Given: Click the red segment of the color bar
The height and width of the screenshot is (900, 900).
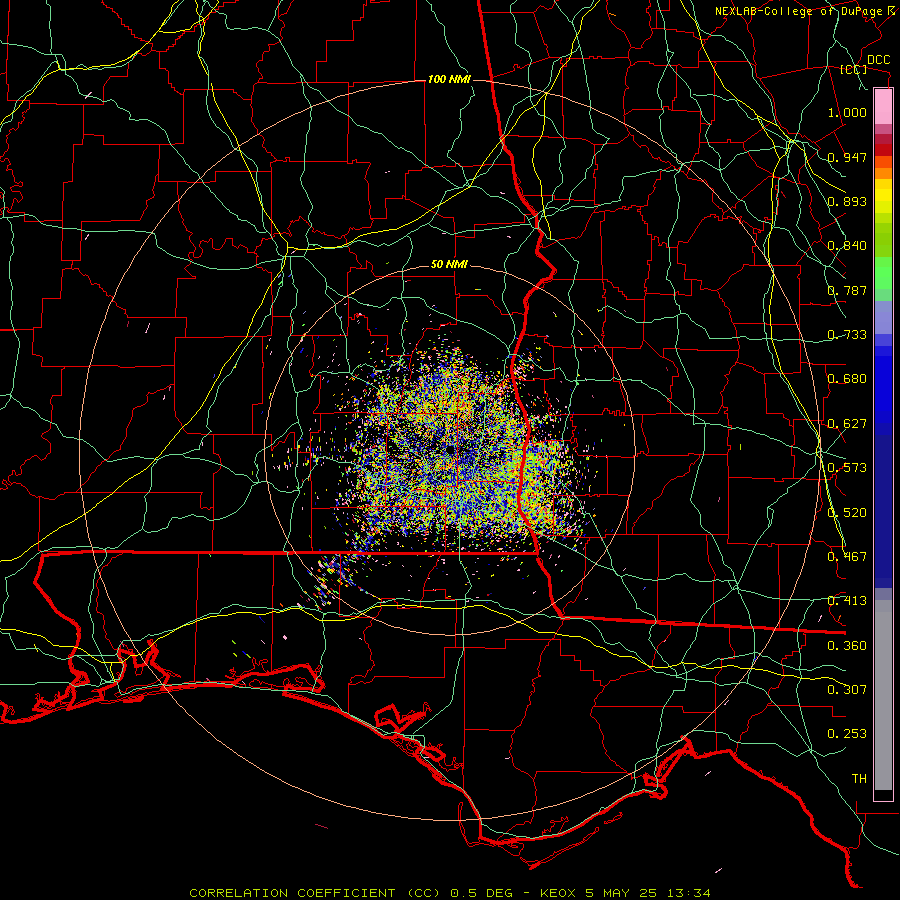Looking at the screenshot, I should 883,150.
